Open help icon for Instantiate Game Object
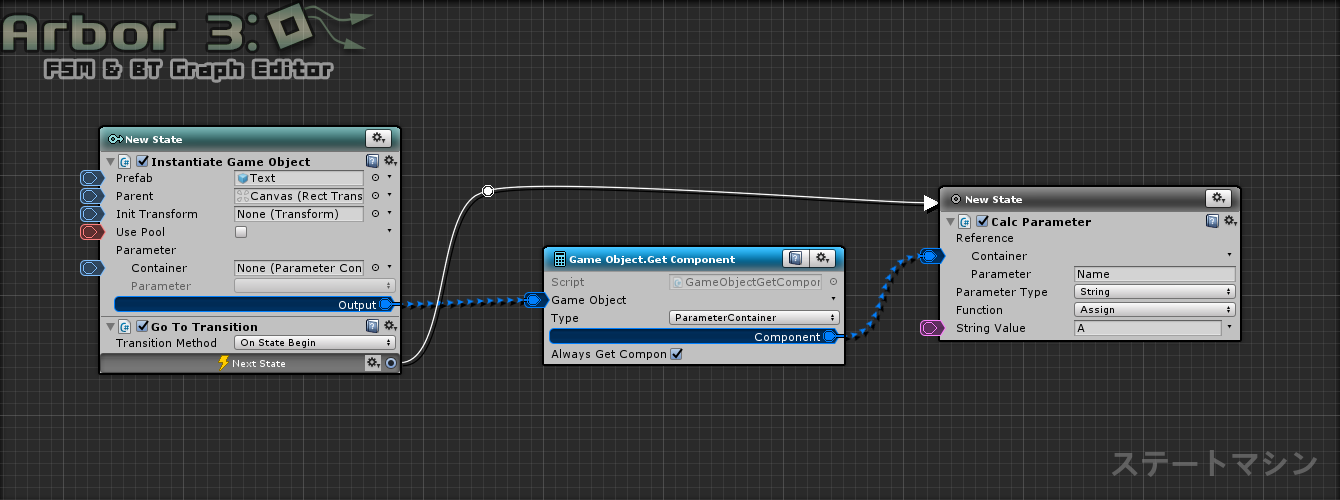The image size is (1340, 500). pos(372,161)
